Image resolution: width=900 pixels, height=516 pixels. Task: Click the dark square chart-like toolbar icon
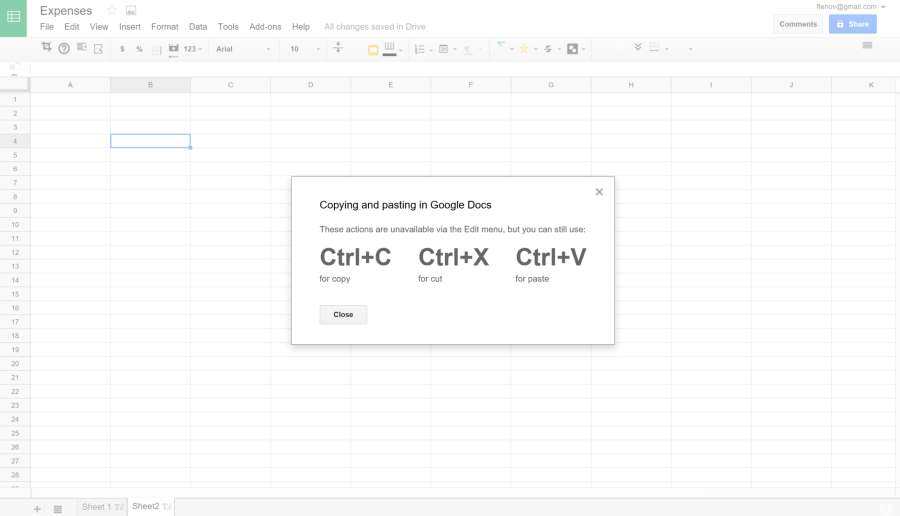(572, 49)
